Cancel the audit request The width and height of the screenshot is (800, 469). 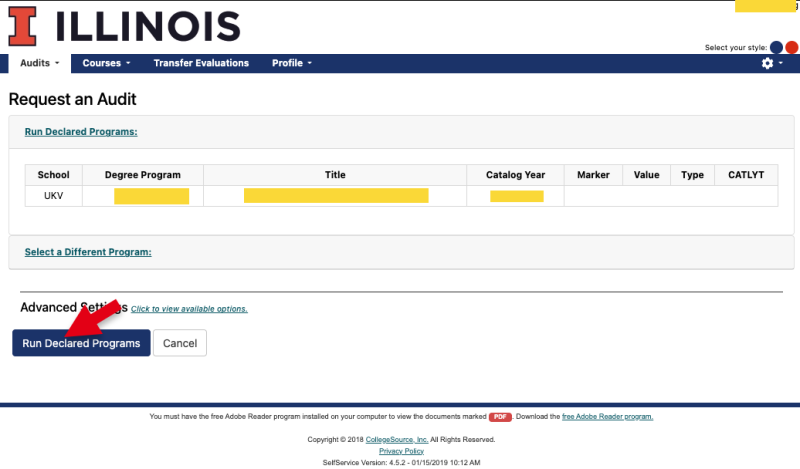click(180, 343)
